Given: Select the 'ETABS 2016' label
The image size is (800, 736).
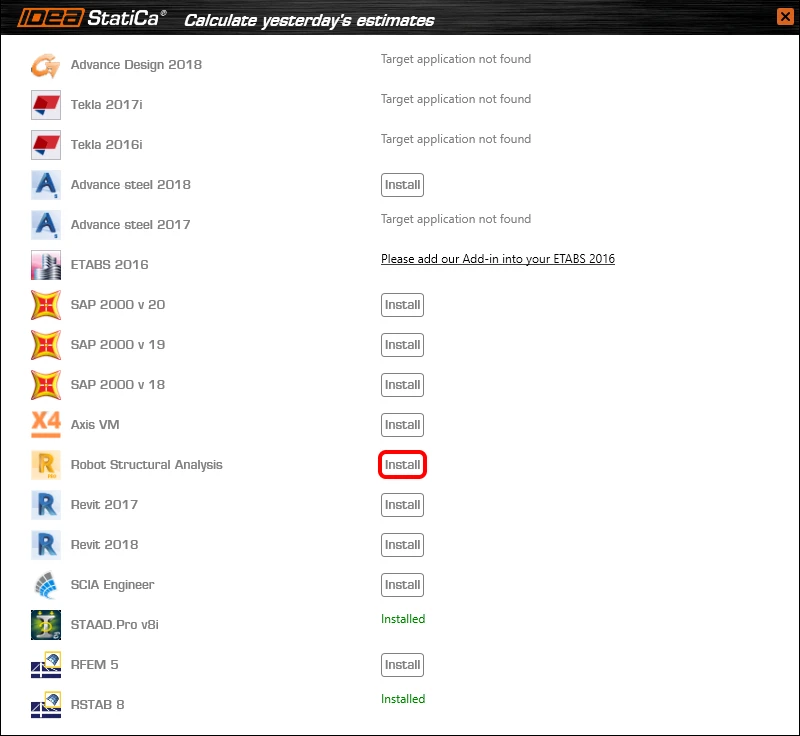Looking at the screenshot, I should [x=110, y=265].
